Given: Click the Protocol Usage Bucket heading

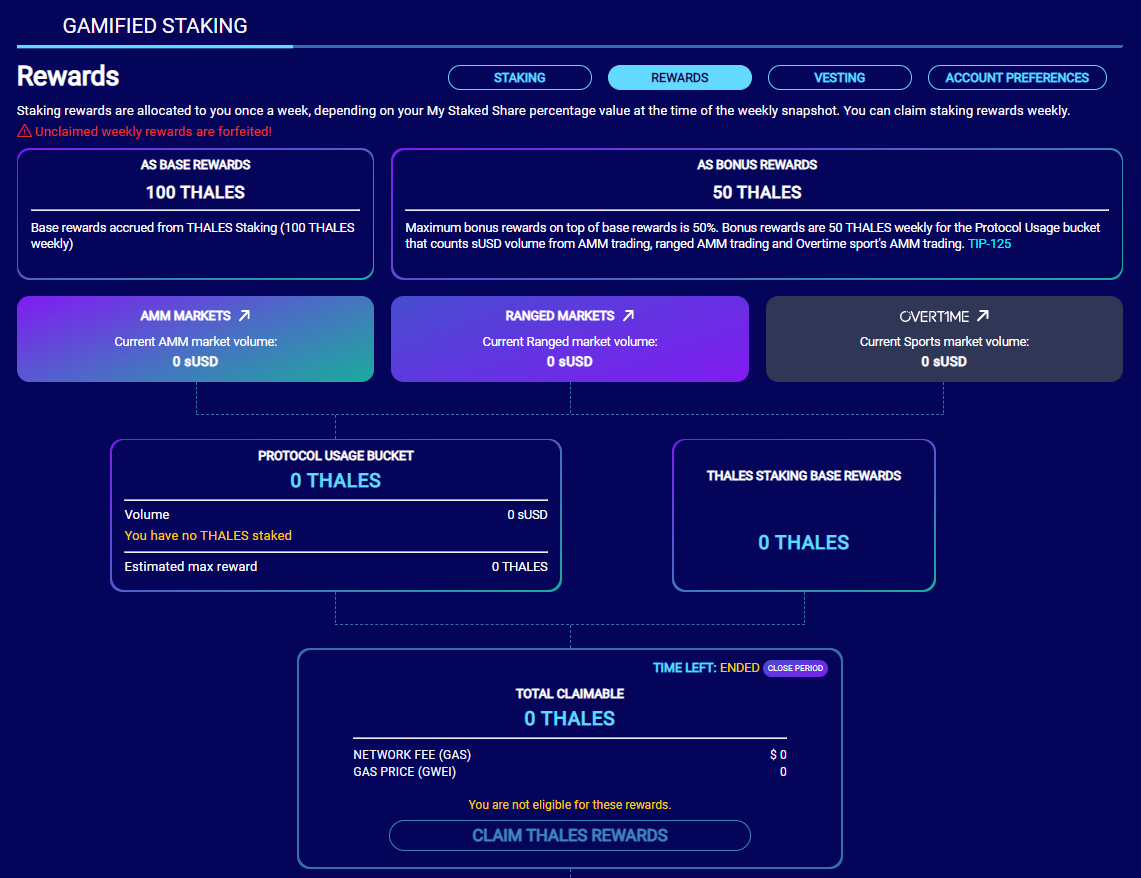Looking at the screenshot, I should tap(335, 456).
